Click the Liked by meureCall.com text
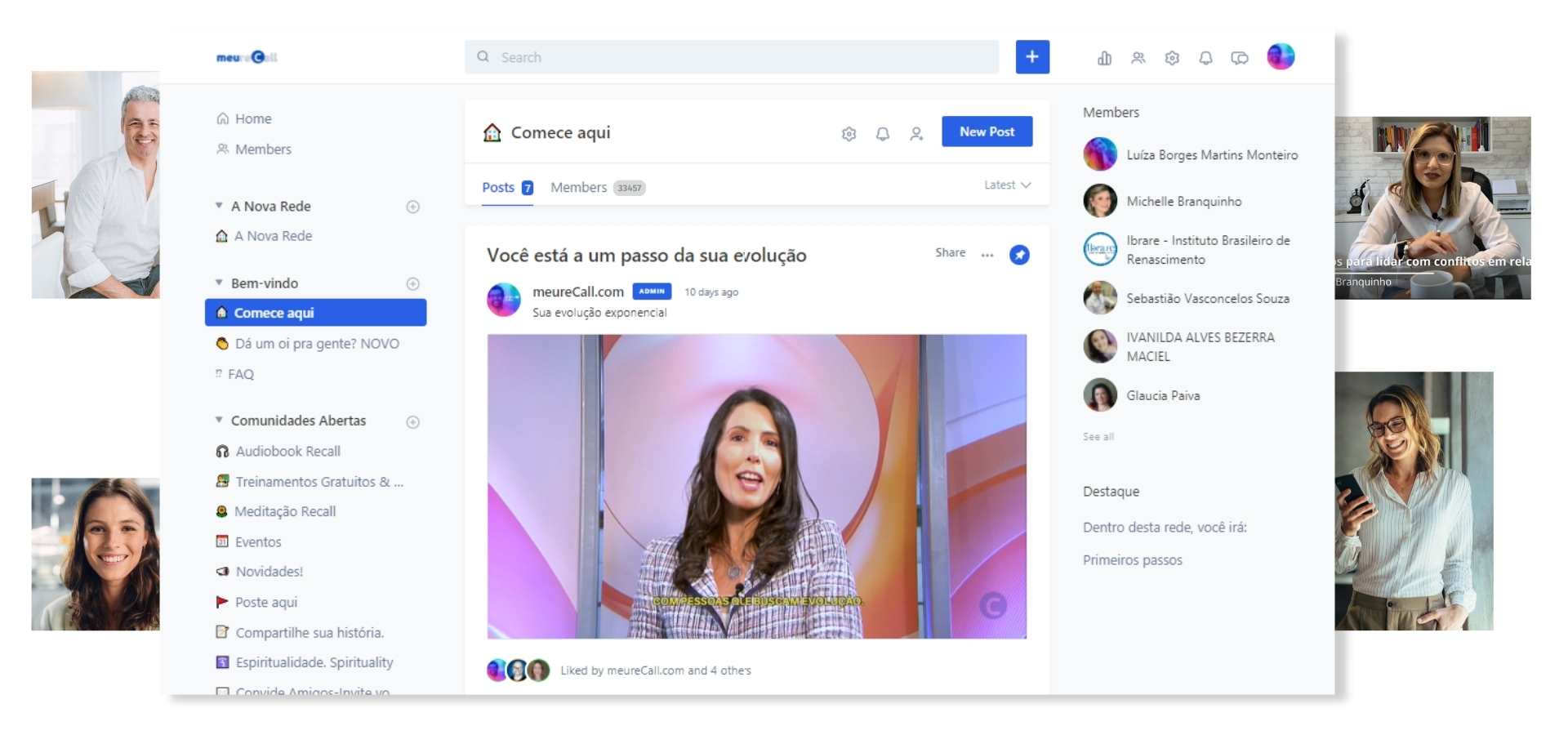Screen dimensions: 1568x735 (x=656, y=670)
